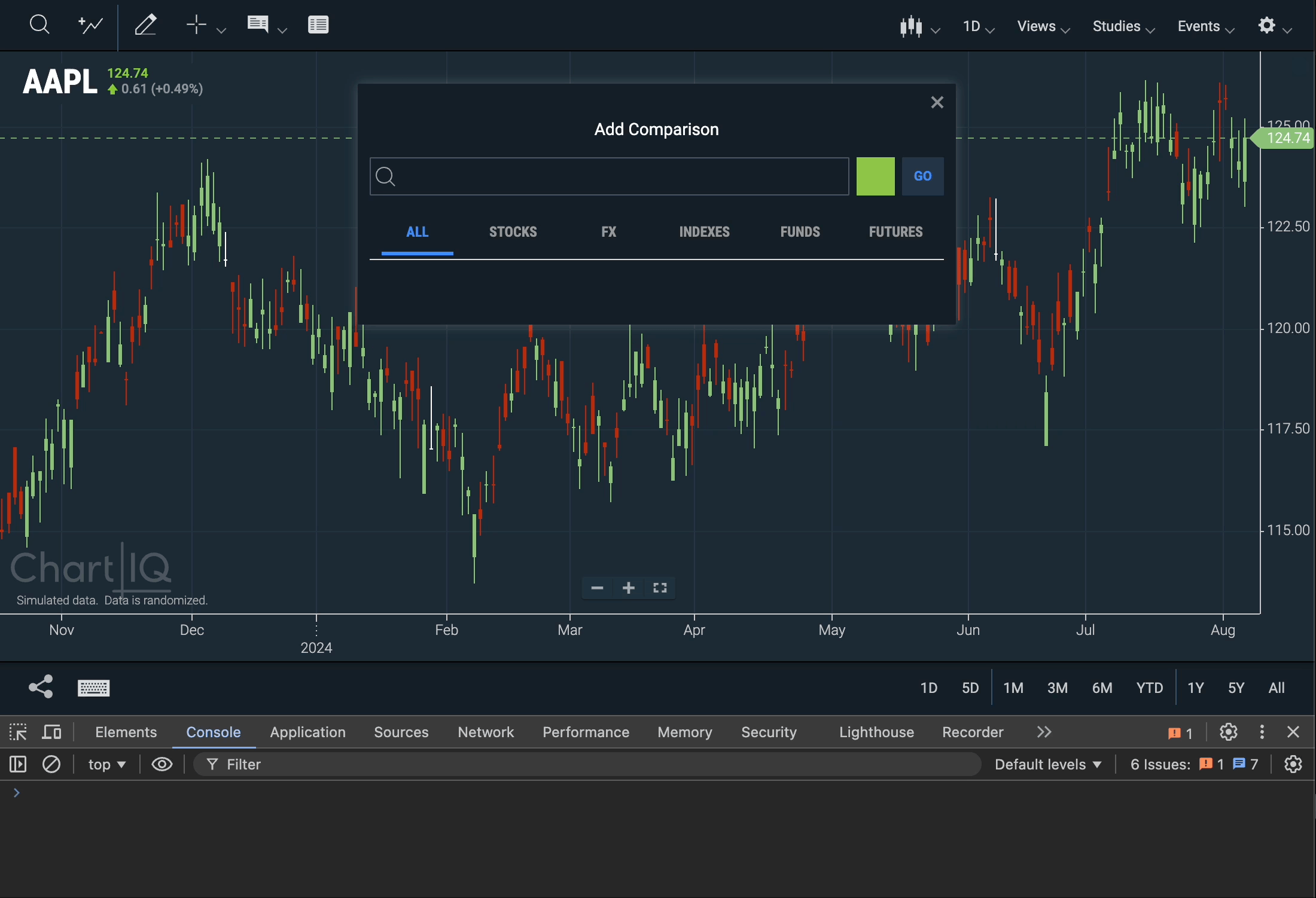Switch to DevTools Sources tab
Screen dimensions: 1316x898
pos(401,732)
